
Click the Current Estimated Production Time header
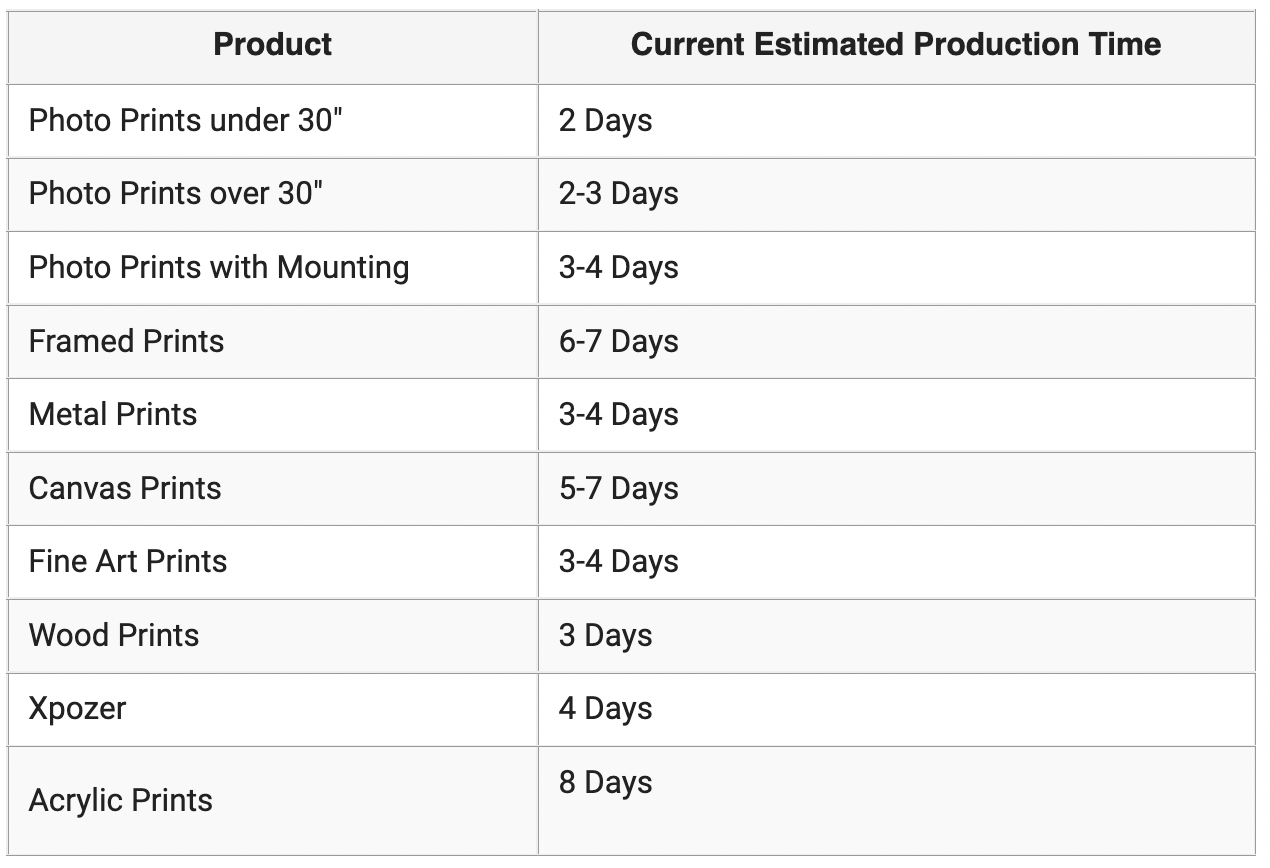[896, 45]
